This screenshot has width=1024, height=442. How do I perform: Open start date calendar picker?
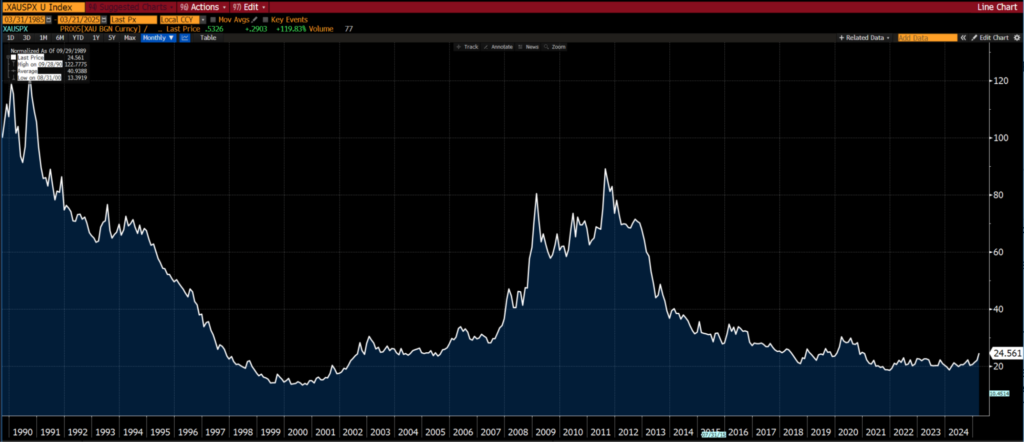tap(51, 19)
